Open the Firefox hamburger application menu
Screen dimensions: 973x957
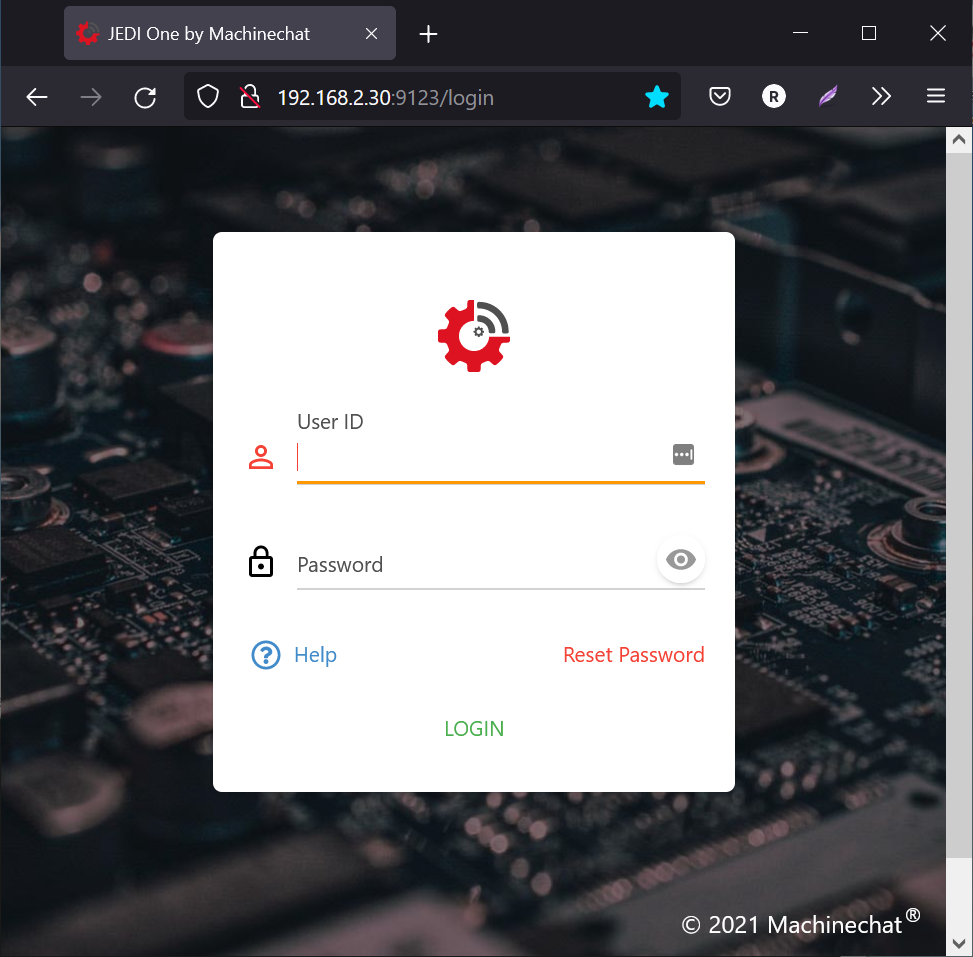936,97
